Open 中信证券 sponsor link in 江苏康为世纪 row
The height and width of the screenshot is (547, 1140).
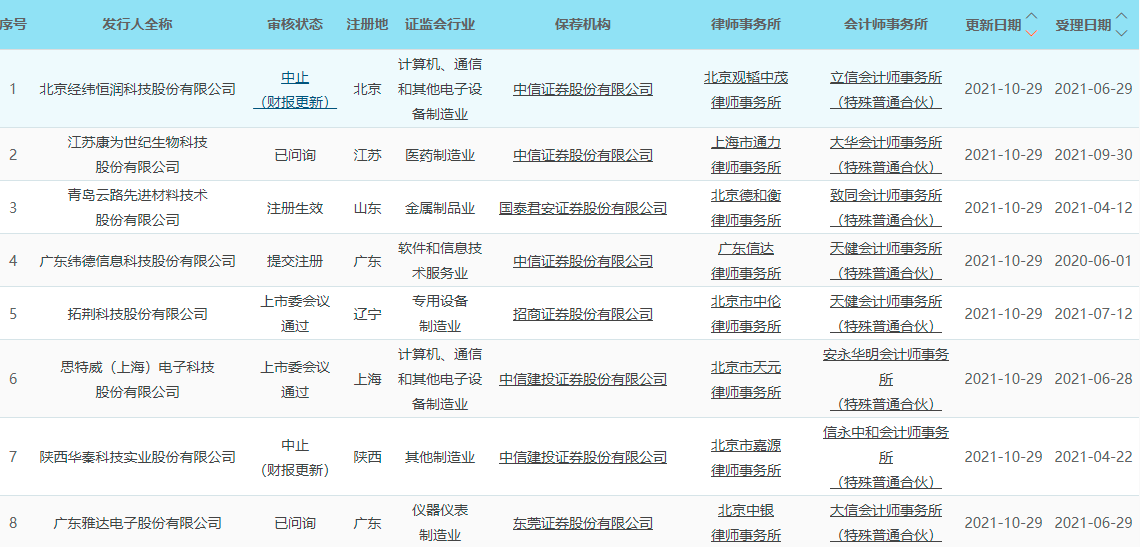pos(582,155)
